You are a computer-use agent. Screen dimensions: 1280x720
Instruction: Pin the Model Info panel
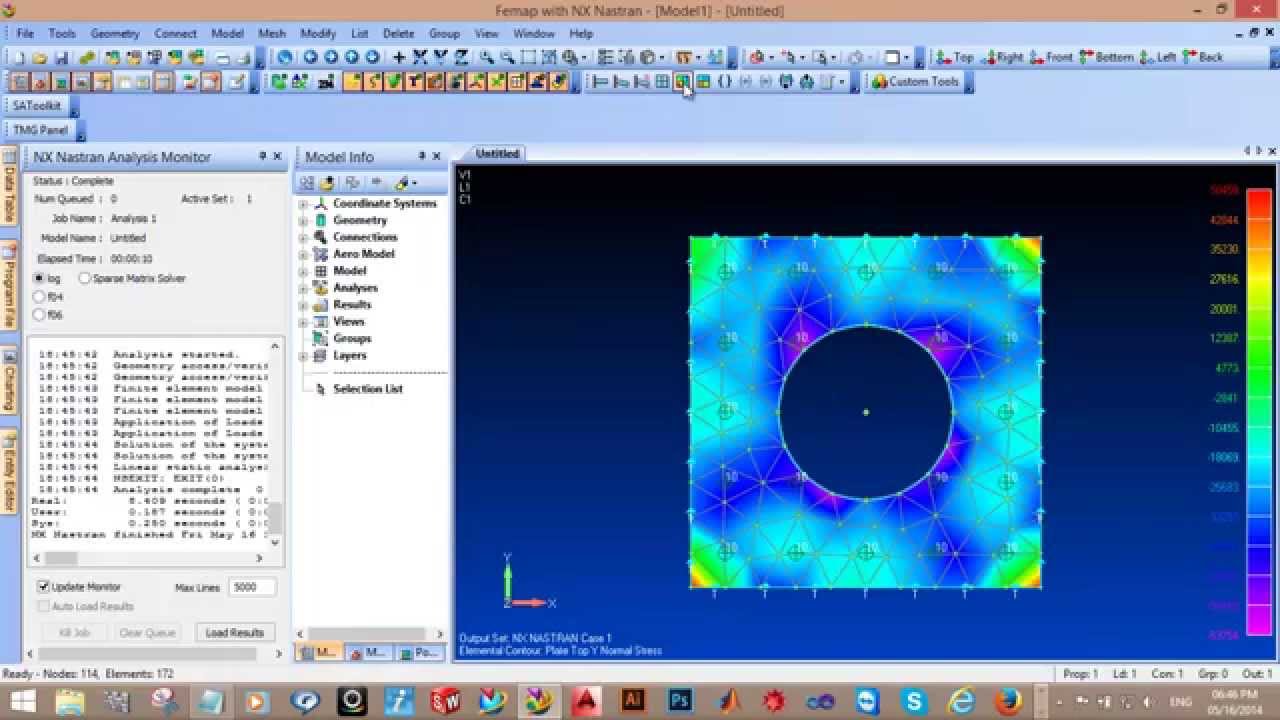pos(422,156)
